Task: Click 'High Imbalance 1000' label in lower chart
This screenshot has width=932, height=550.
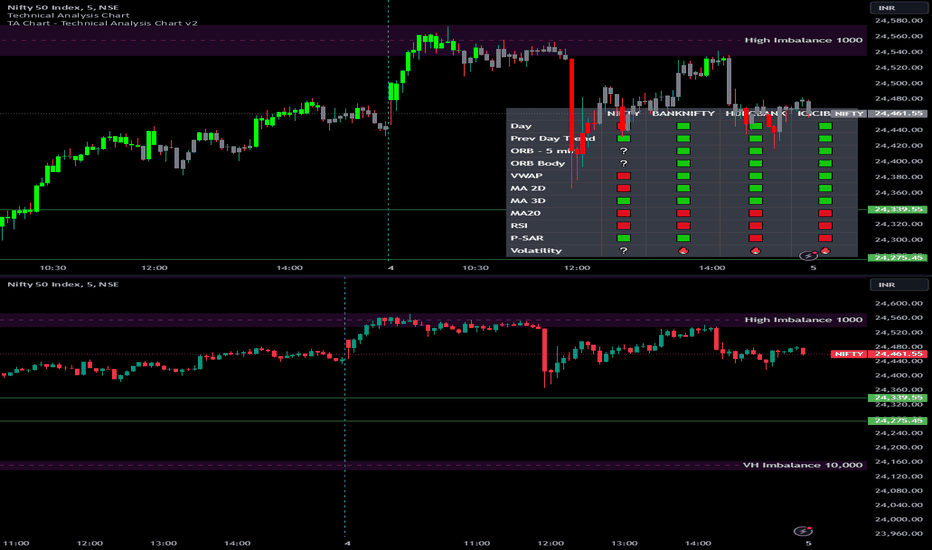Action: (x=803, y=320)
